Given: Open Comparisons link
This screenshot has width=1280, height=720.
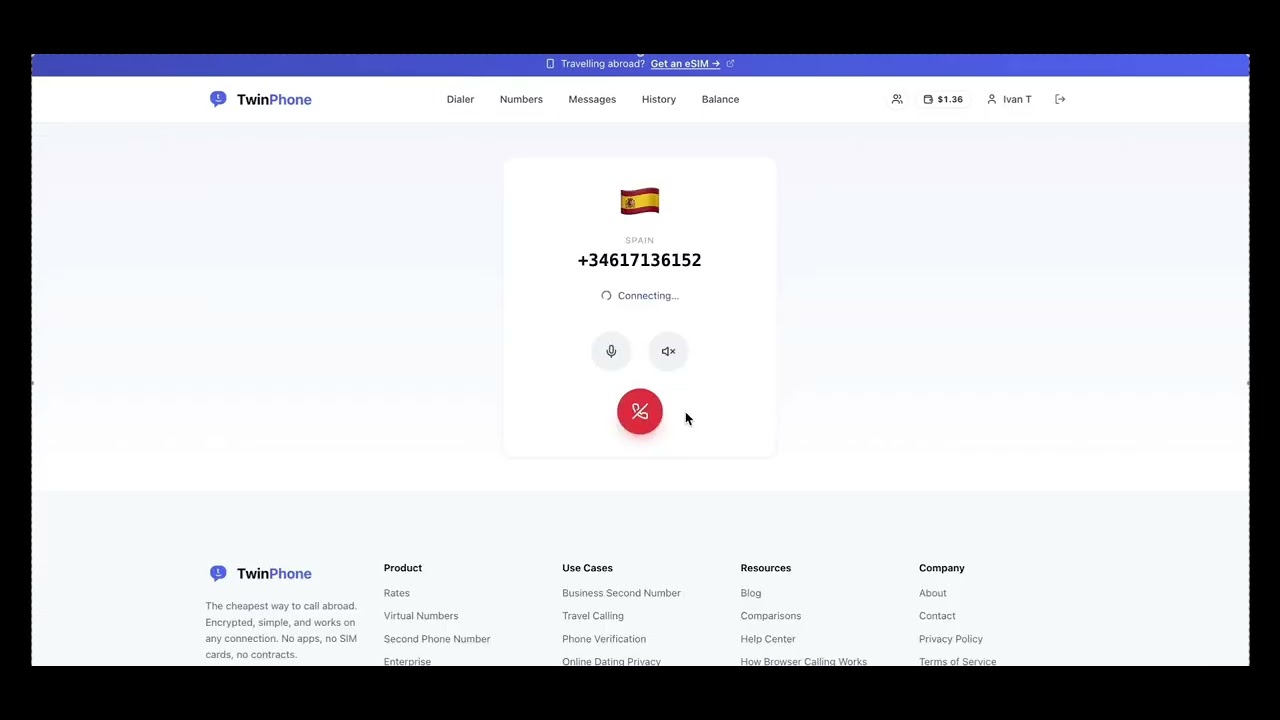Looking at the screenshot, I should (x=771, y=616).
